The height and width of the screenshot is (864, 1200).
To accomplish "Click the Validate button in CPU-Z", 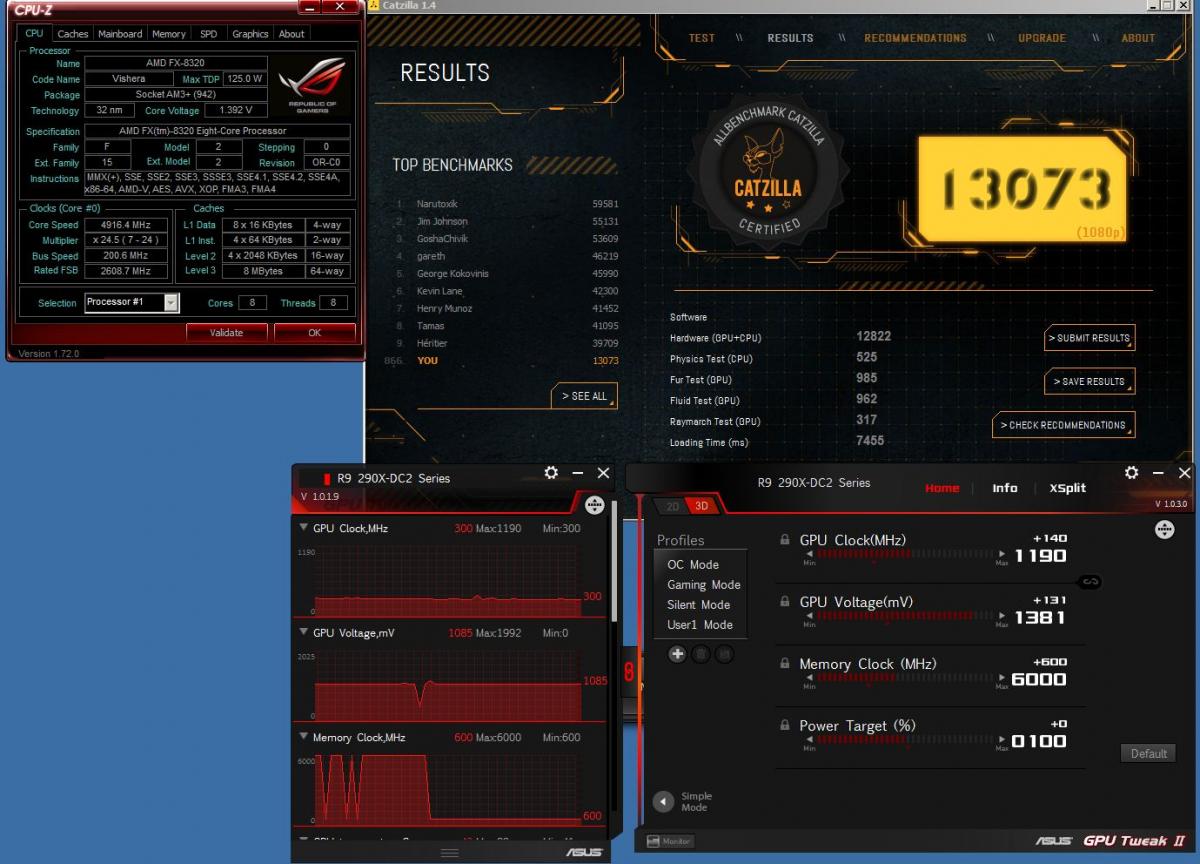I will tap(226, 332).
